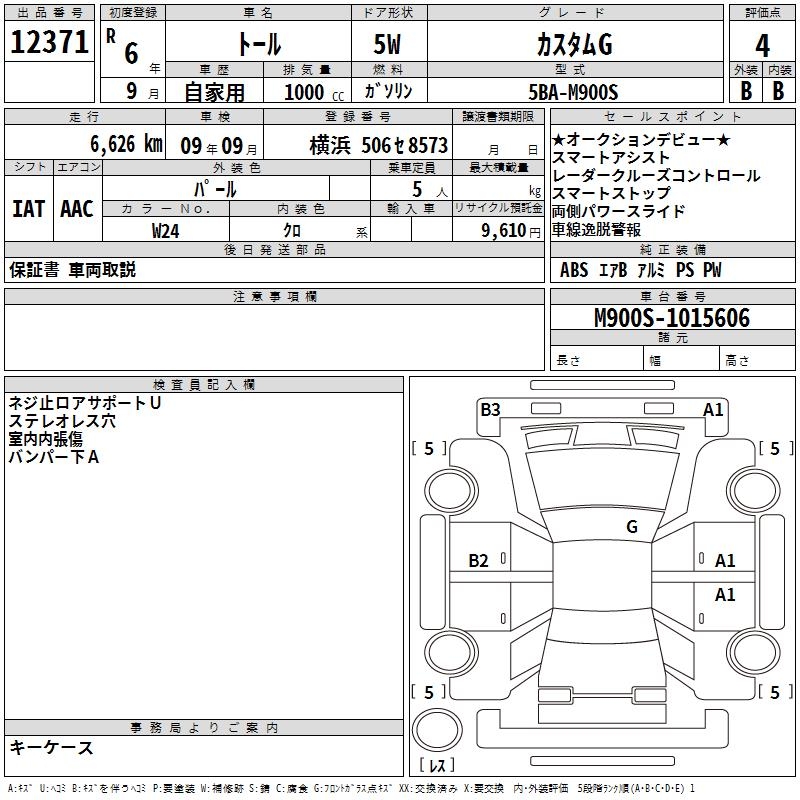This screenshot has height=800, width=800.
Task: Click the 注意事項欄 header
Action: pos(274,296)
